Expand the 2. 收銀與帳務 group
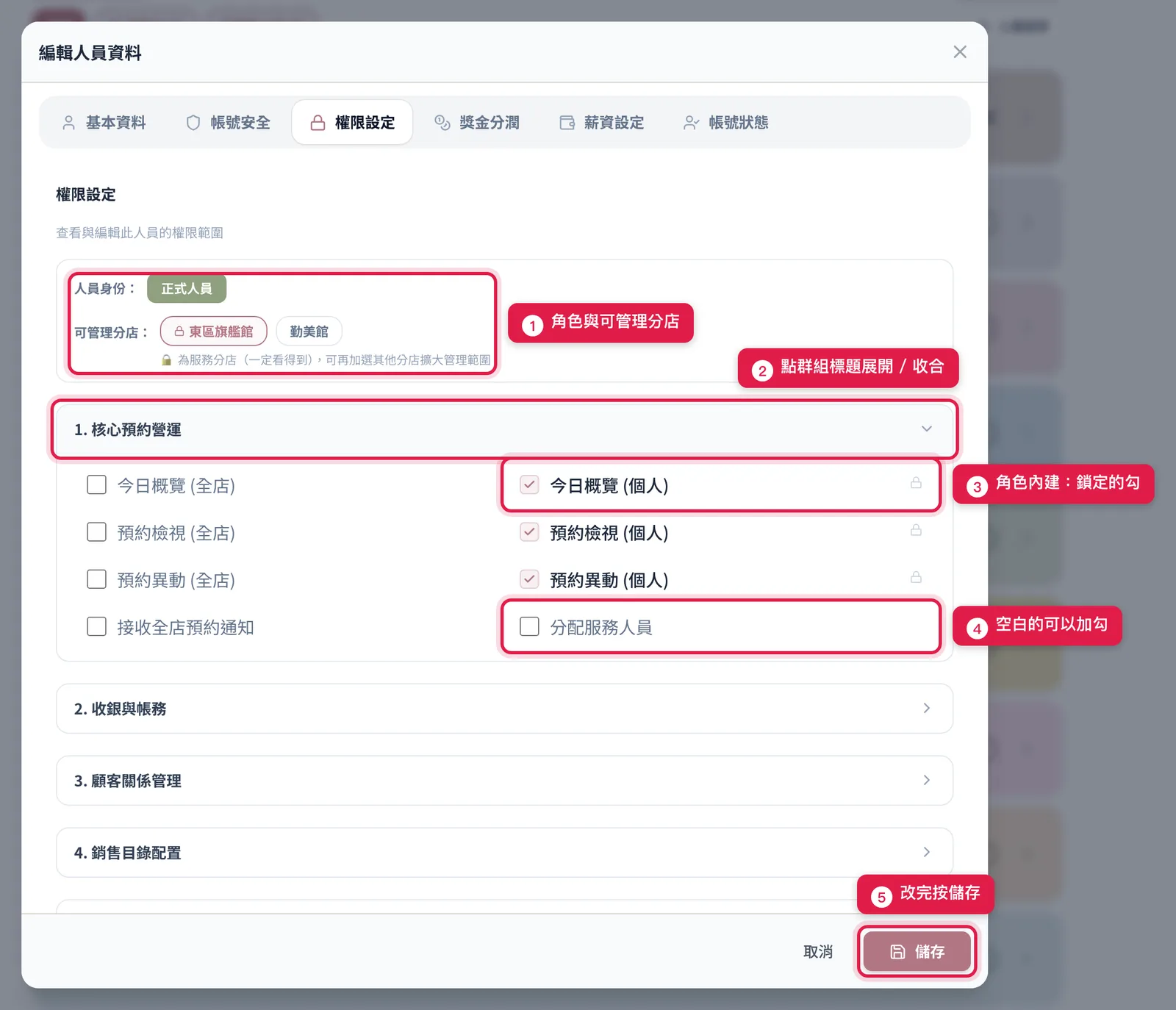 tap(504, 709)
